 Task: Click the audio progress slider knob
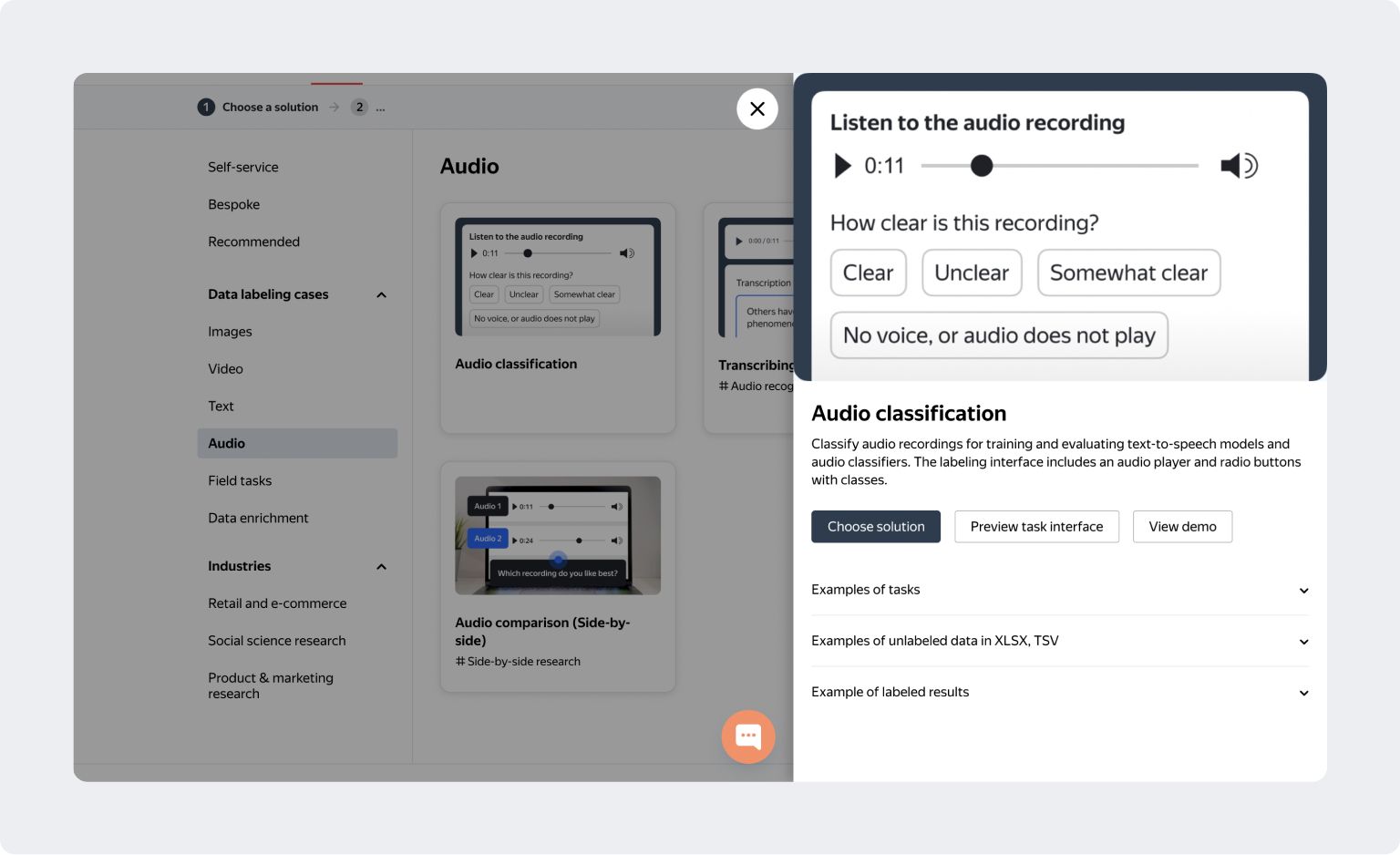[982, 166]
